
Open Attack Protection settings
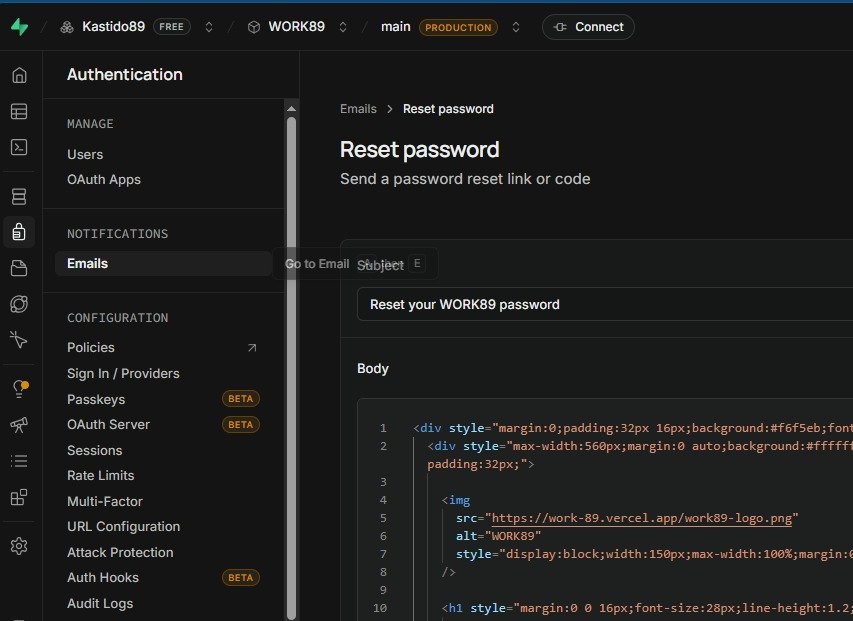[120, 552]
